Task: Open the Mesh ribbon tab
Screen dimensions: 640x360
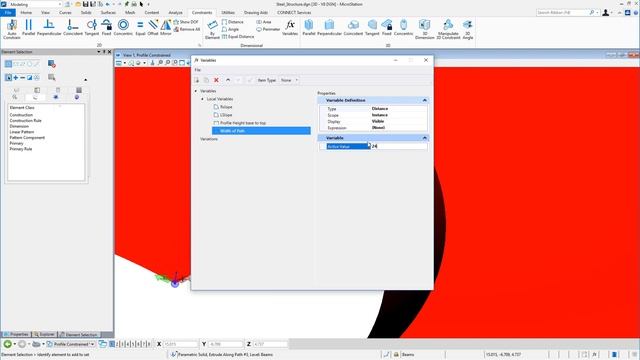Action: coord(130,13)
